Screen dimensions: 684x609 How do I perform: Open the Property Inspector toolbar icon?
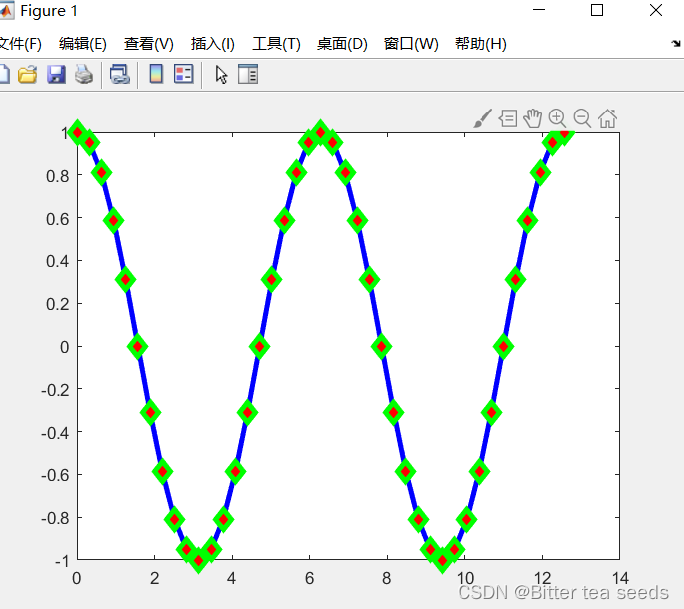click(248, 74)
